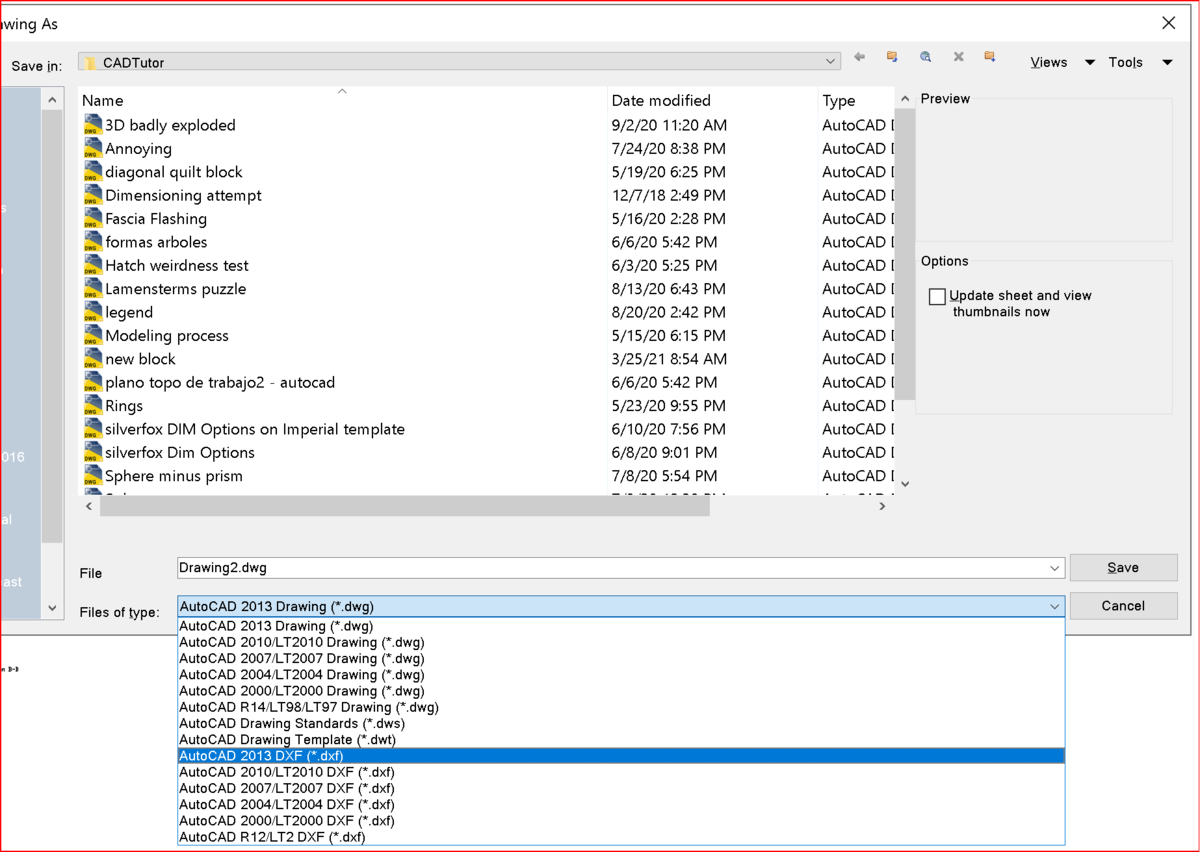The image size is (1200, 852).
Task: Enable Update sheet and view thumbnails checkbox
Action: [x=937, y=297]
